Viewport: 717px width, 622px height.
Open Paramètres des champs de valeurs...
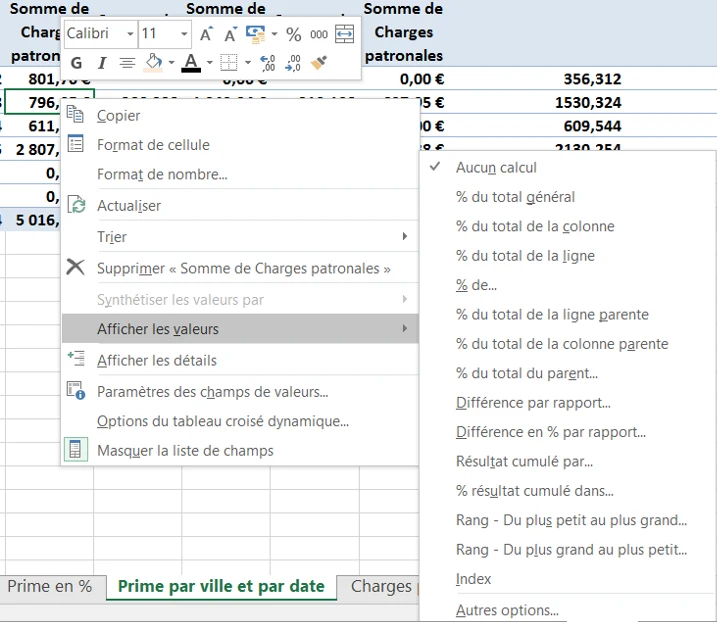[240, 392]
